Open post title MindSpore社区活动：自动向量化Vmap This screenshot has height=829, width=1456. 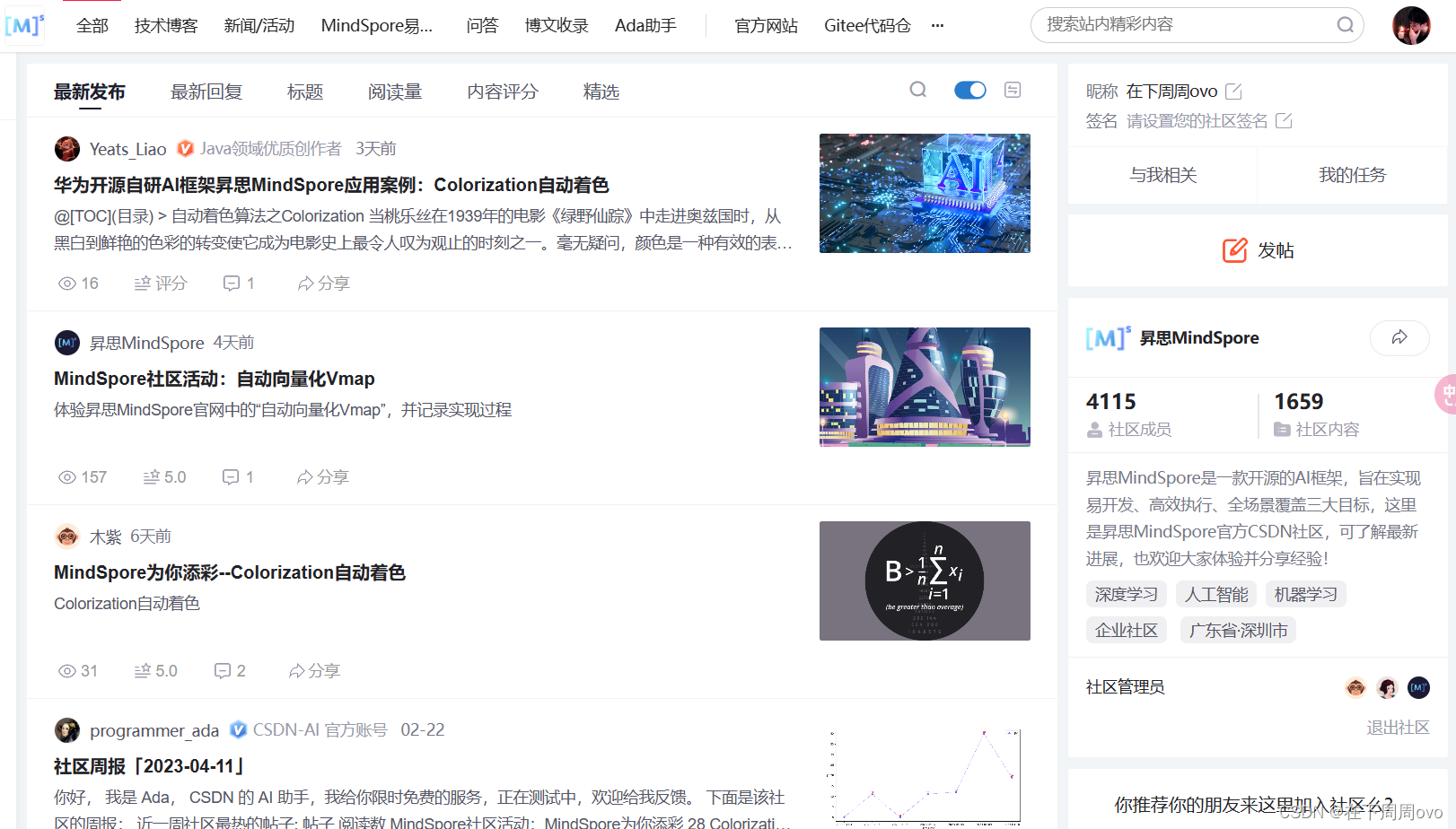(215, 379)
